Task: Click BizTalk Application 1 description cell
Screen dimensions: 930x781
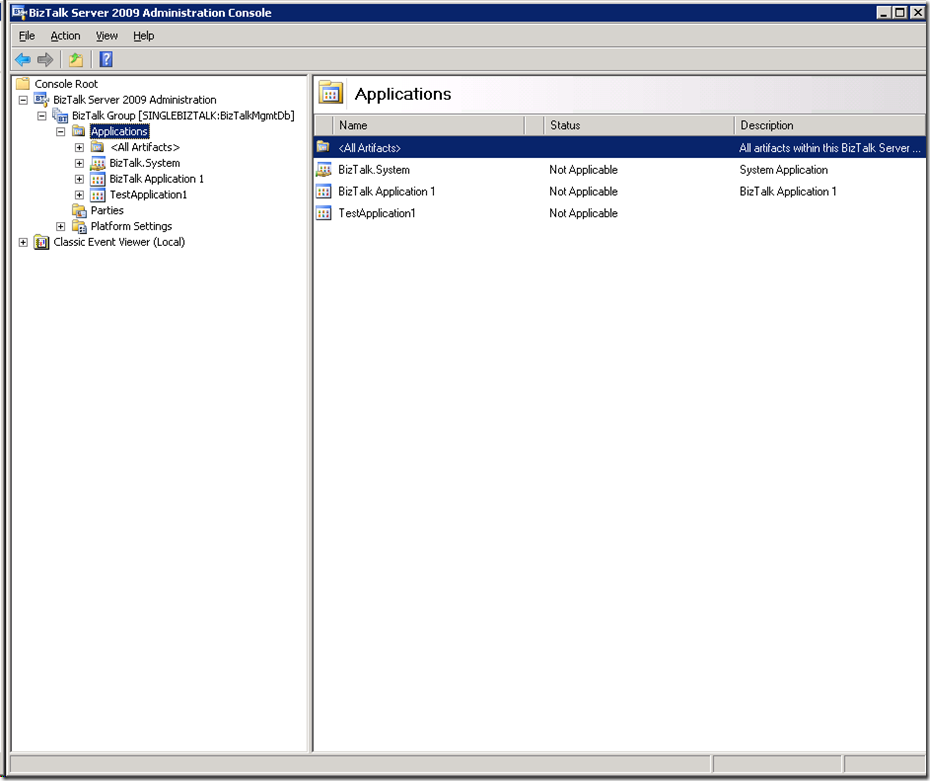Action: click(788, 191)
